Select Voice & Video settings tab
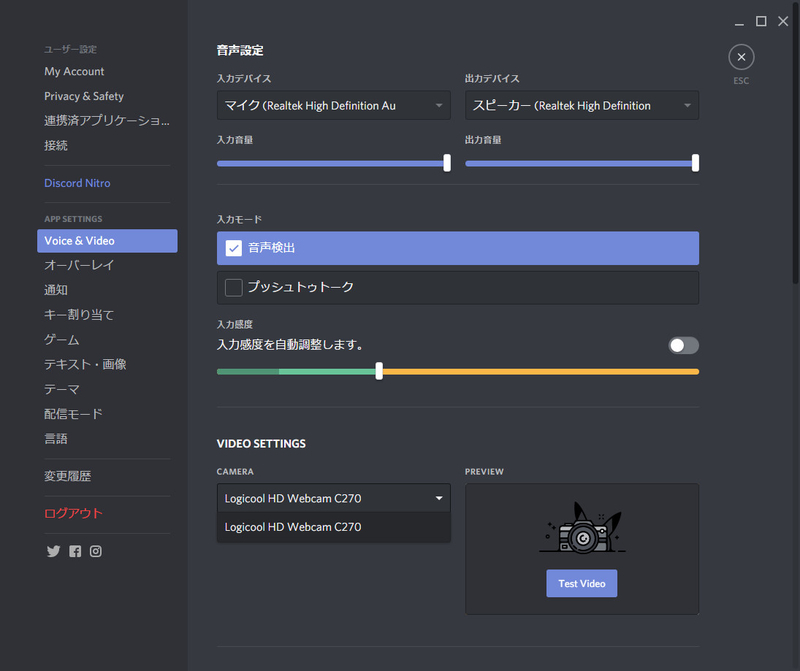The width and height of the screenshot is (800, 671). point(107,241)
